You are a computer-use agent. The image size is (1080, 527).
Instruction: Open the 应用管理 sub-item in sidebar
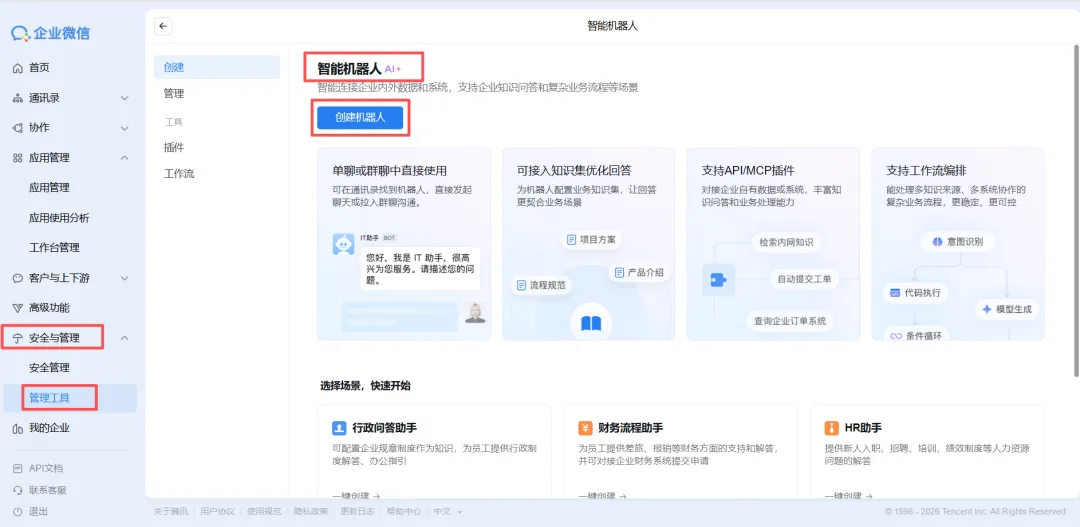(50, 187)
